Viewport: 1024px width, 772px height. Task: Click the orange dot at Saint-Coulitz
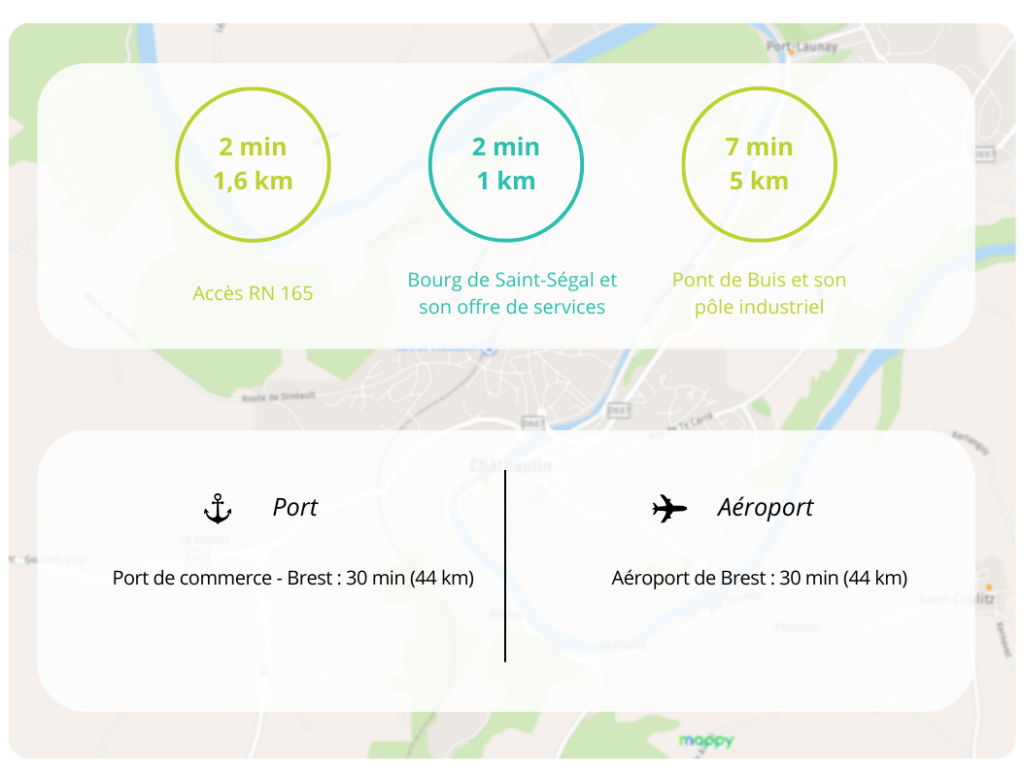coord(988,585)
